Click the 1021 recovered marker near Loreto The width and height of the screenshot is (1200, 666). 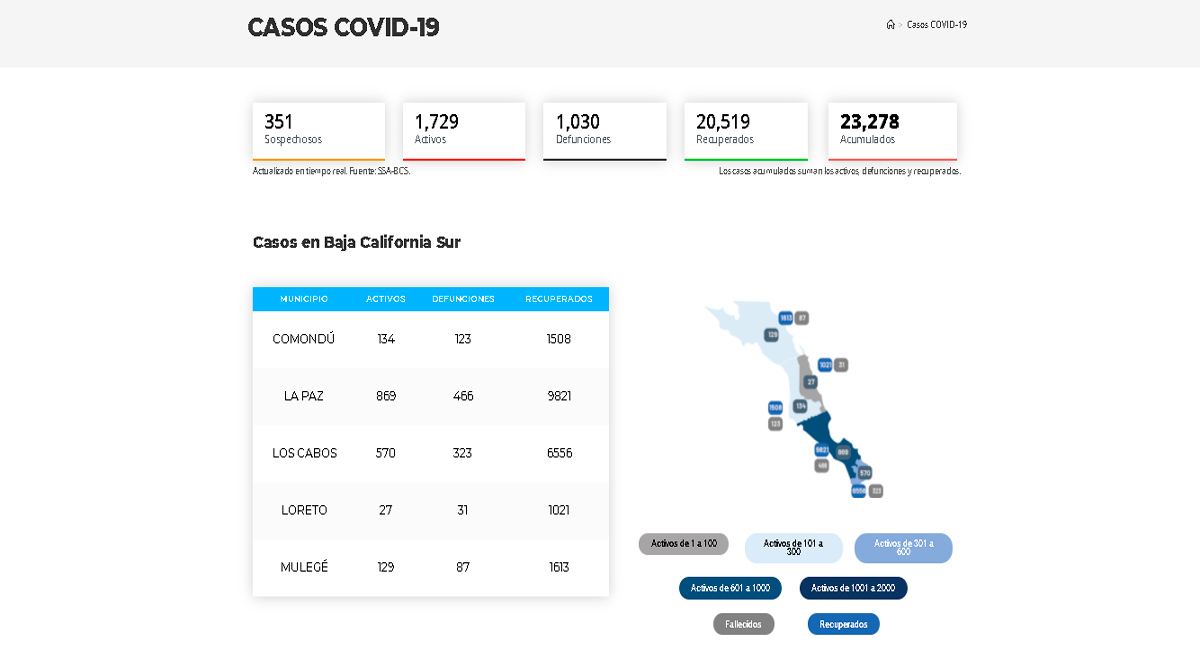coord(825,365)
